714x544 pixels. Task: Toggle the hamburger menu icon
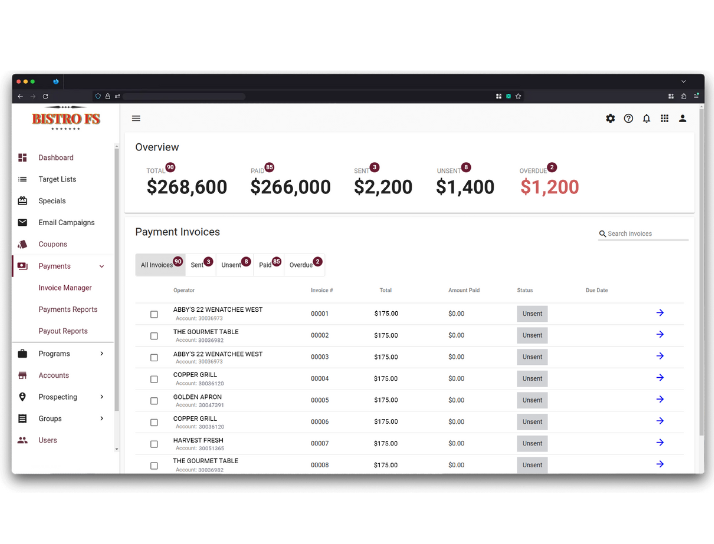pos(136,118)
